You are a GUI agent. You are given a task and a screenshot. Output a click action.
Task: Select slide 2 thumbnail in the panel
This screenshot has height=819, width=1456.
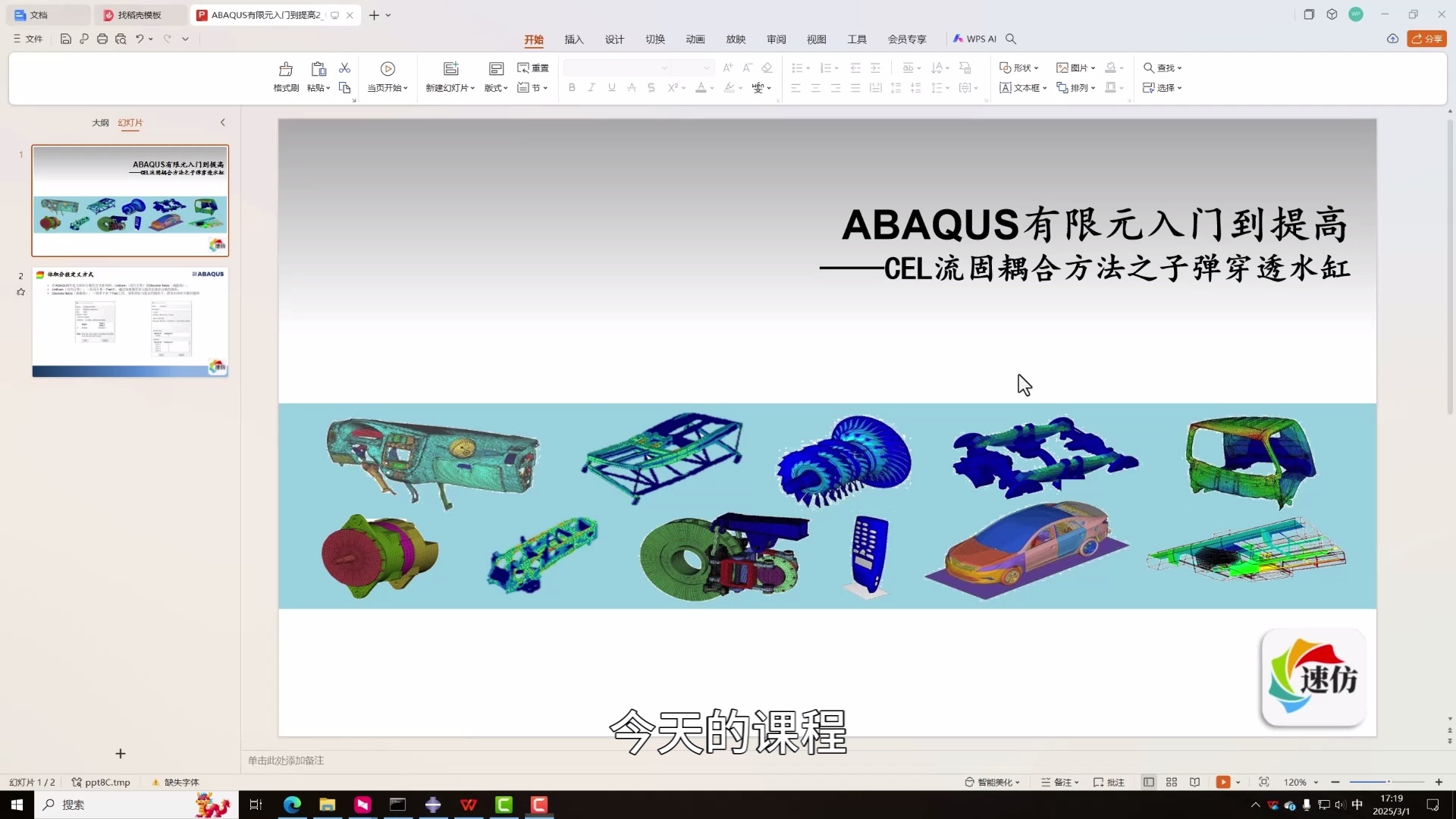pyautogui.click(x=130, y=322)
